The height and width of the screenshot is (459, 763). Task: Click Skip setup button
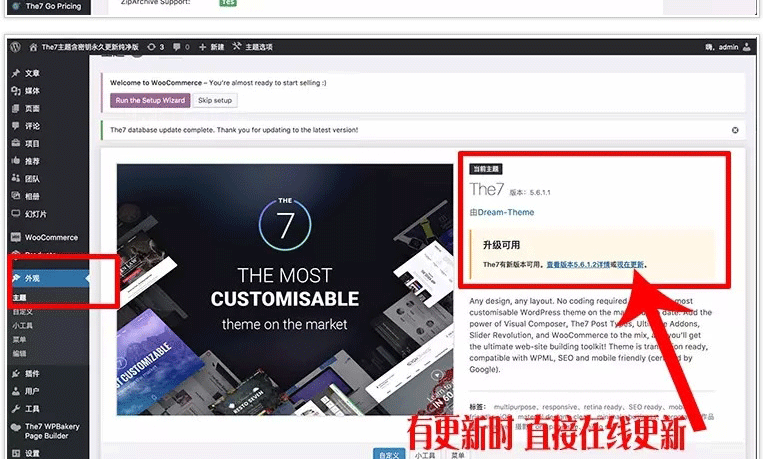coord(215,100)
